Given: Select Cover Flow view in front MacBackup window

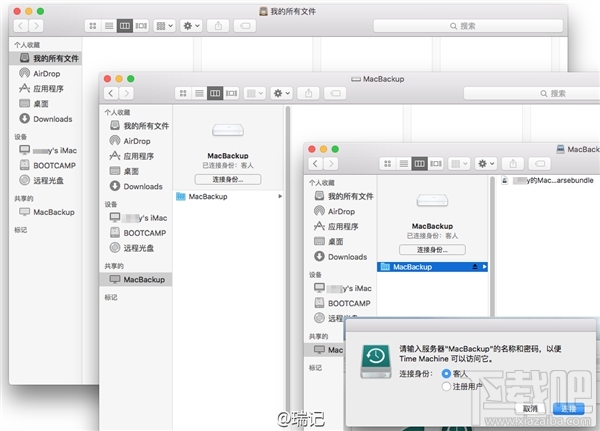Looking at the screenshot, I should point(436,163).
